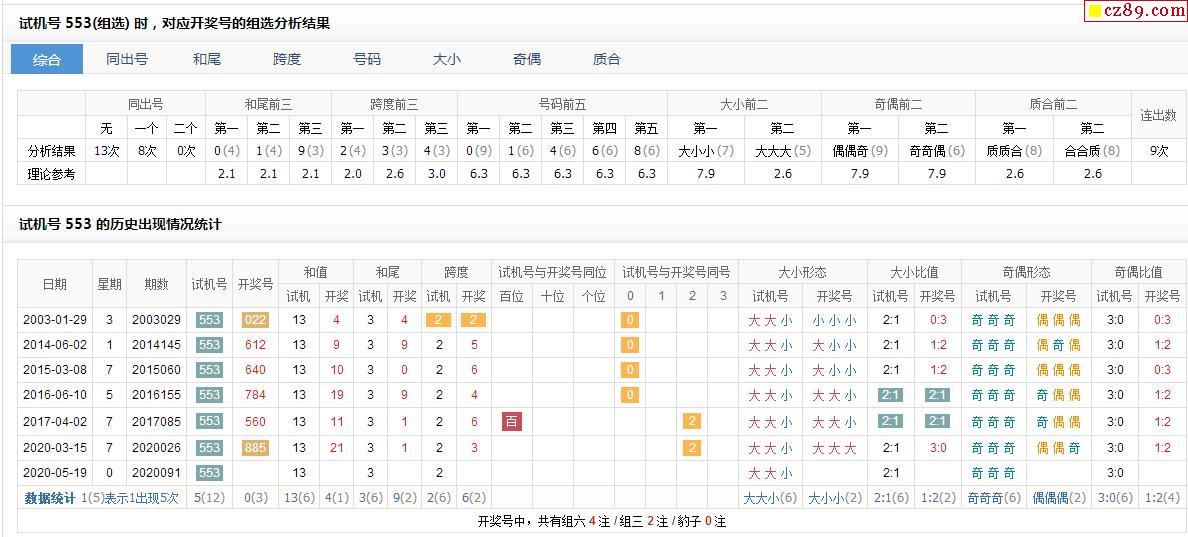Click the cz89.com site logo
This screenshot has height=537, width=1188.
1136,11
